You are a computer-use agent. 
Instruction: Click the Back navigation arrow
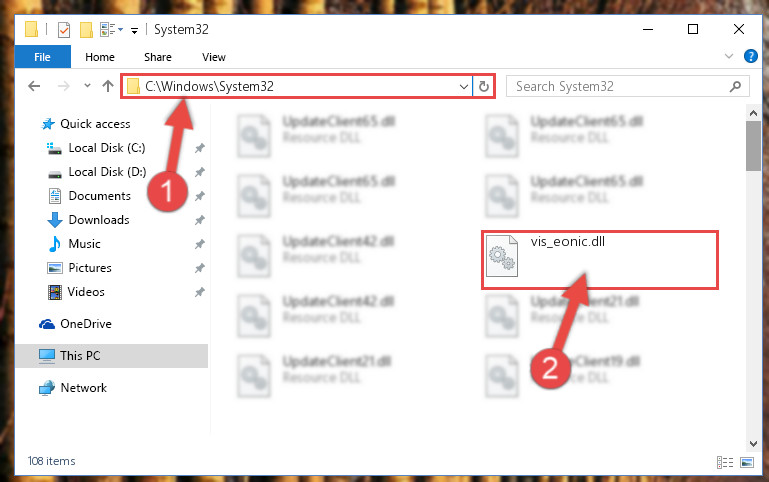(x=34, y=87)
